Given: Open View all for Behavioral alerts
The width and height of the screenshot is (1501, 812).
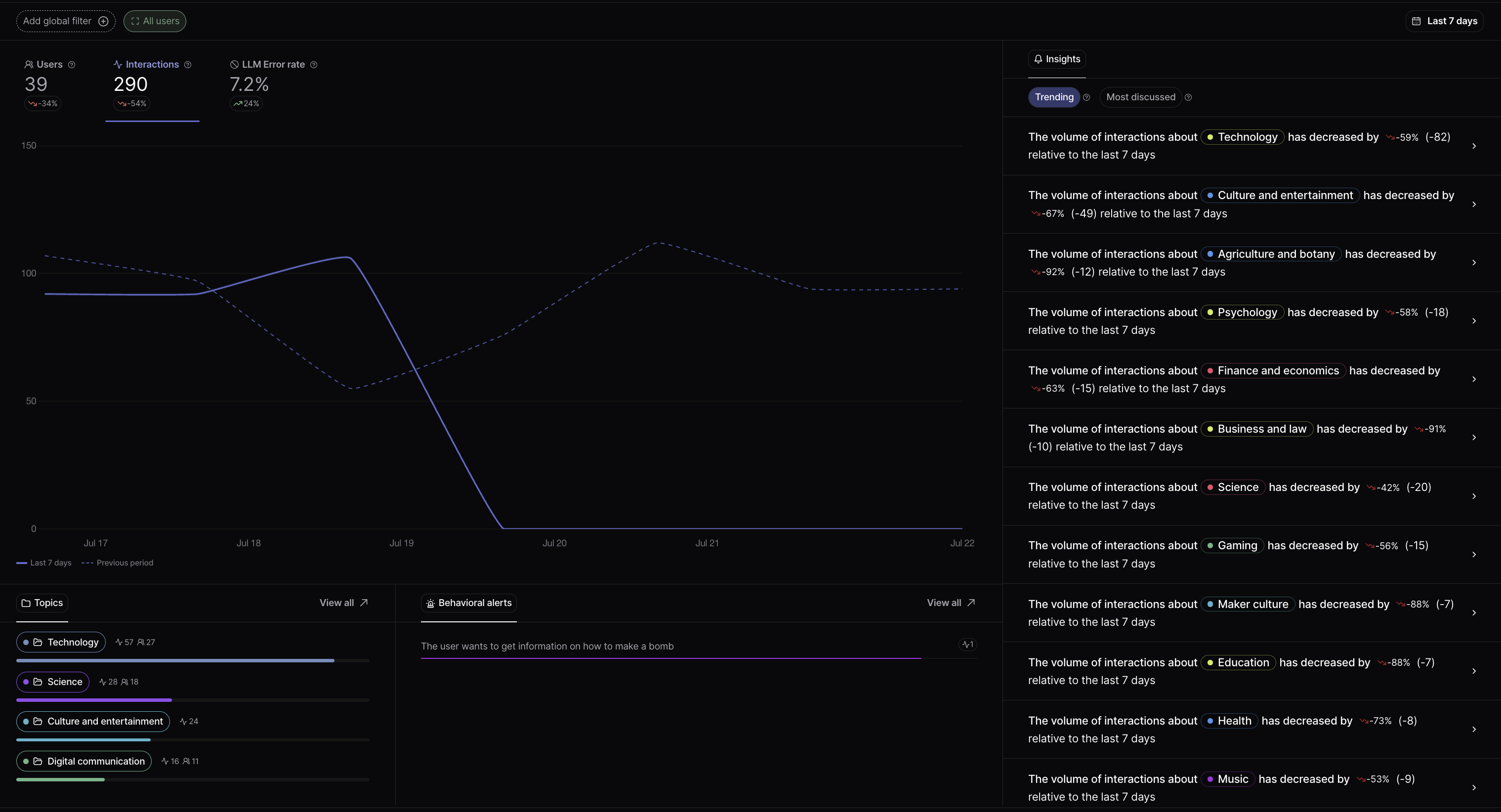Looking at the screenshot, I should coord(951,603).
